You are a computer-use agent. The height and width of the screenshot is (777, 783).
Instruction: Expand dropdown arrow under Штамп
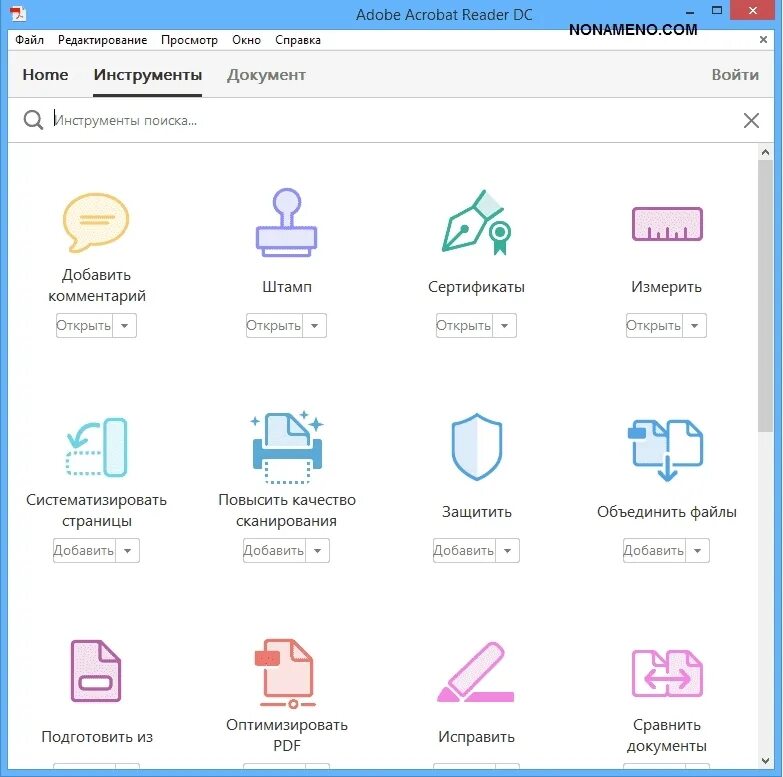[x=315, y=326]
